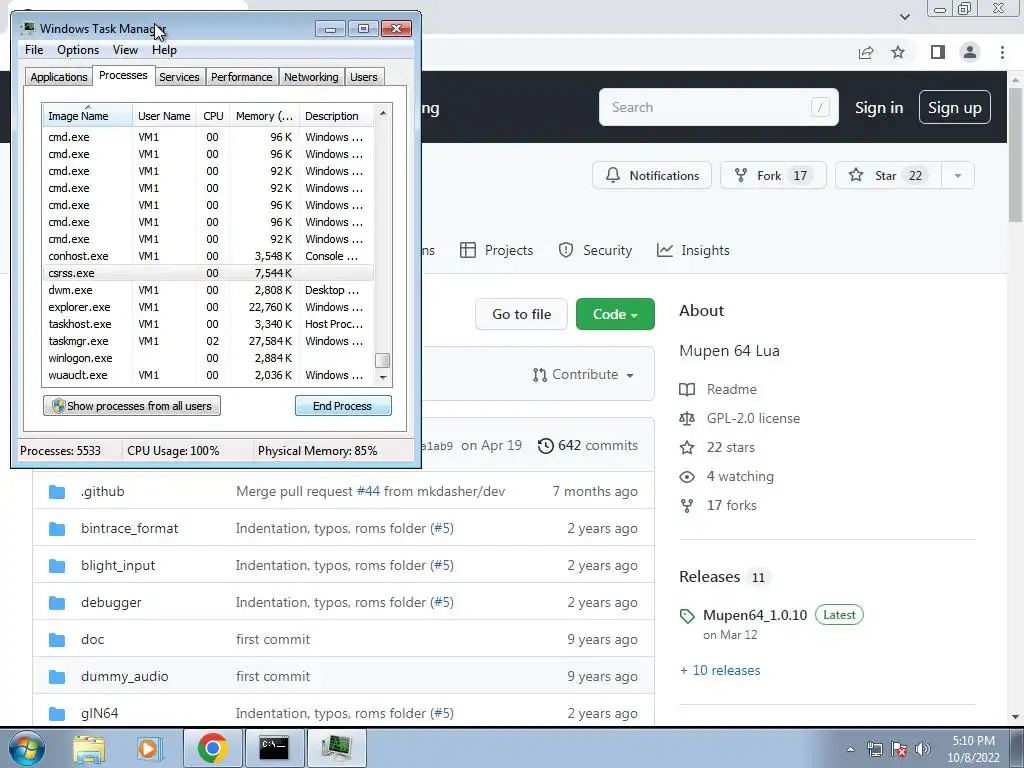Select taskmgr.exe process row

point(208,341)
